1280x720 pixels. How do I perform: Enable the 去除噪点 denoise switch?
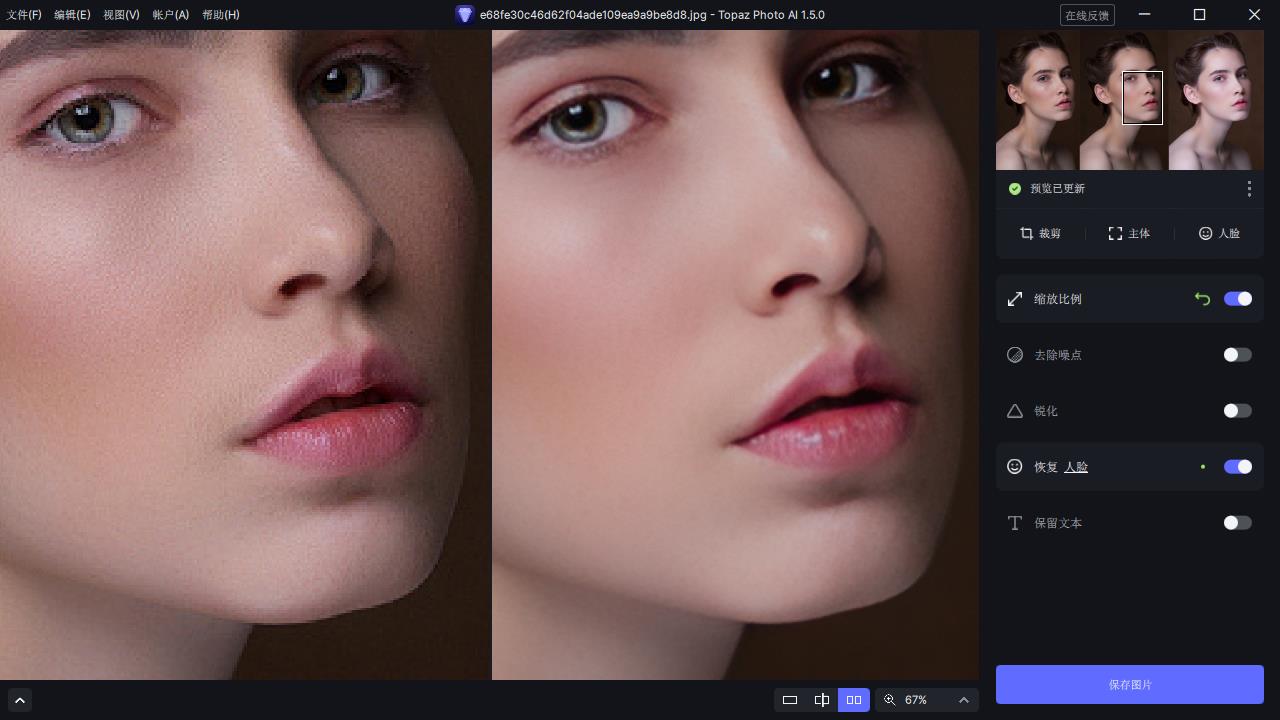click(x=1238, y=355)
